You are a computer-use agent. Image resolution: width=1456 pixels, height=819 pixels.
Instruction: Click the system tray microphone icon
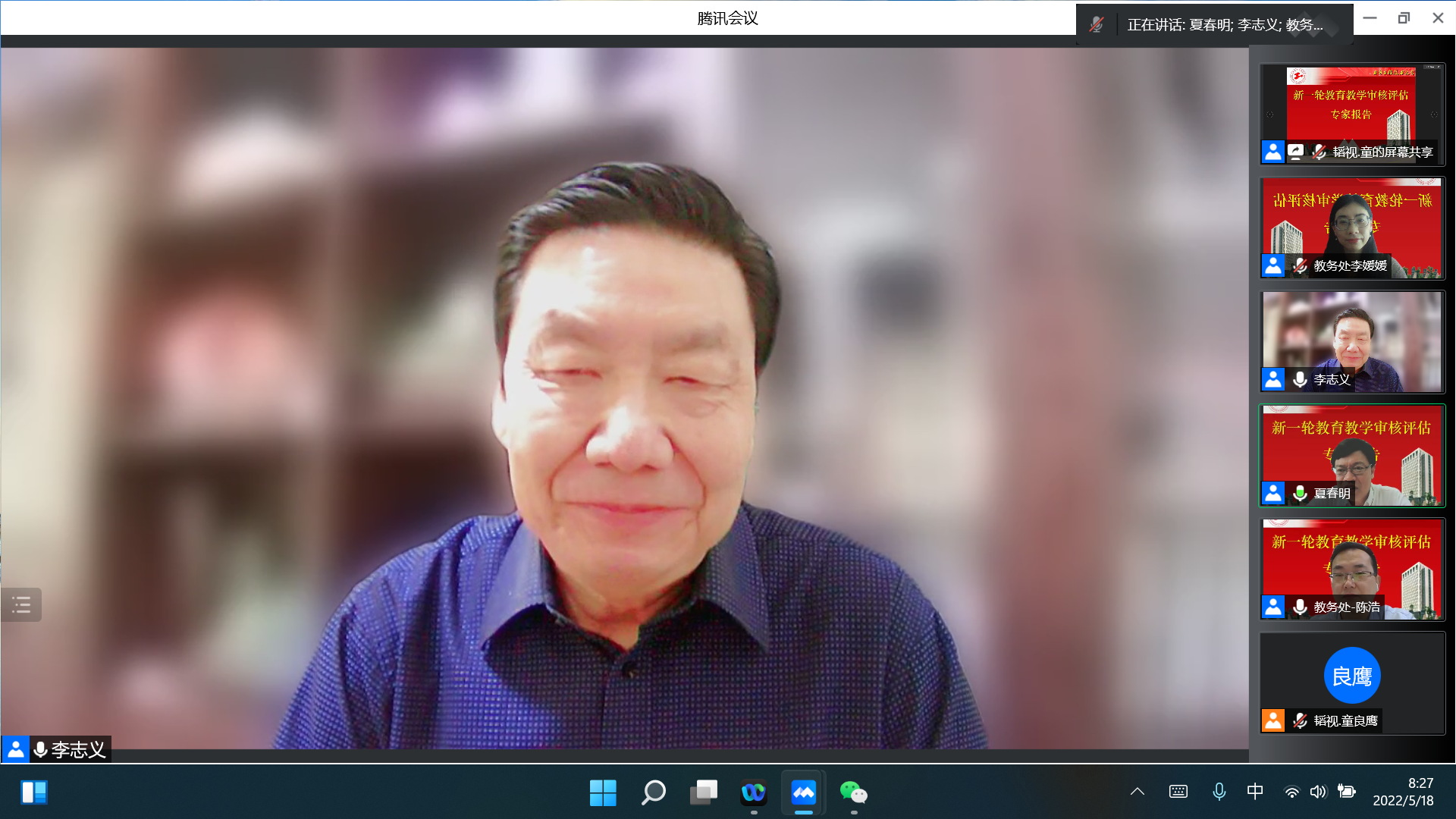click(1219, 792)
